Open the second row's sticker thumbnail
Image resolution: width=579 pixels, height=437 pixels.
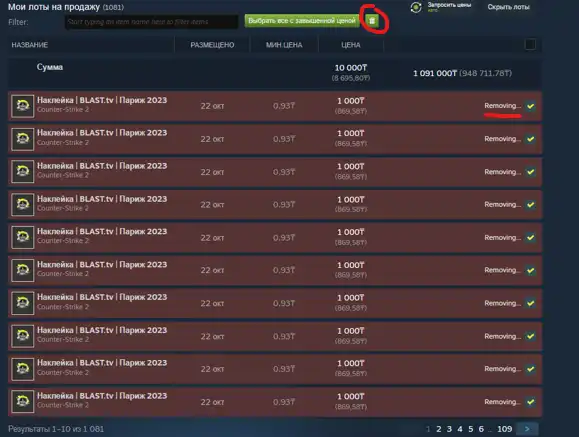tap(23, 139)
